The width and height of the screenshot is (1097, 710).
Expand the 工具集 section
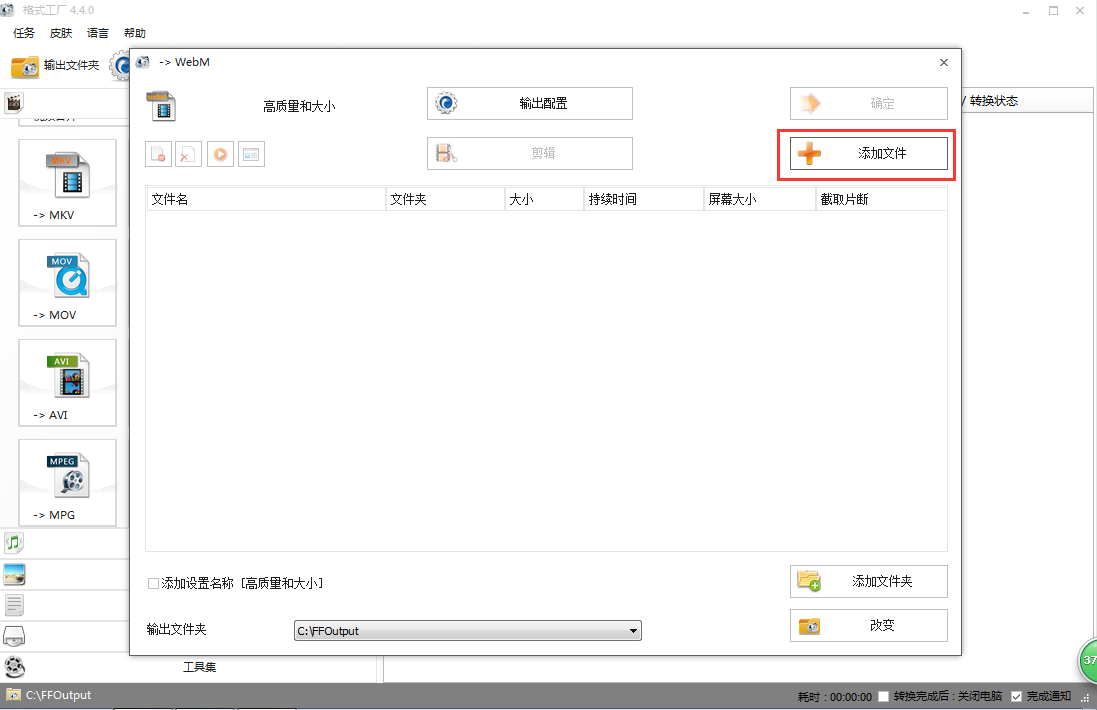(x=198, y=666)
